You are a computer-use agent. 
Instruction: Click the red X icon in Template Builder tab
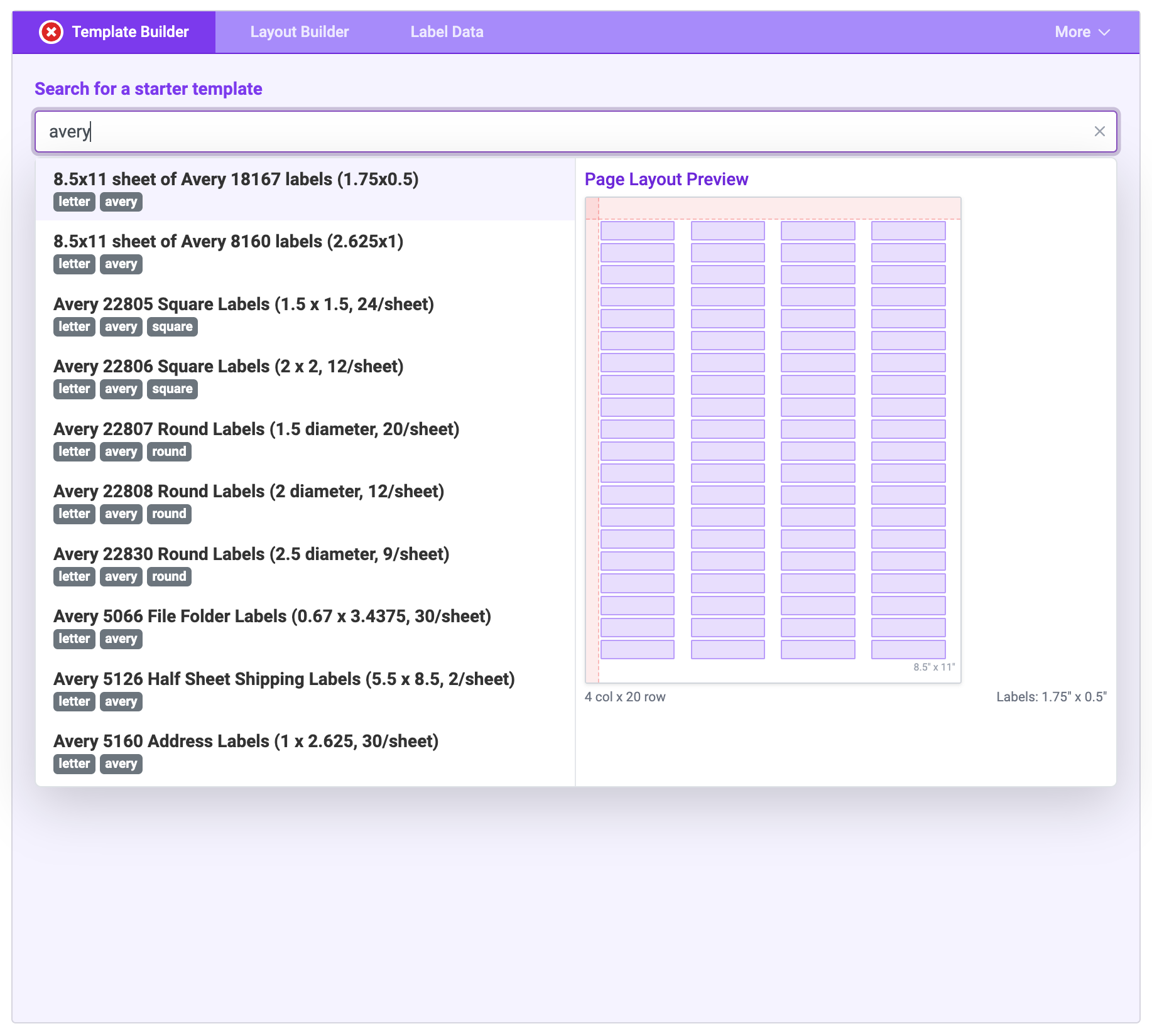pos(51,32)
